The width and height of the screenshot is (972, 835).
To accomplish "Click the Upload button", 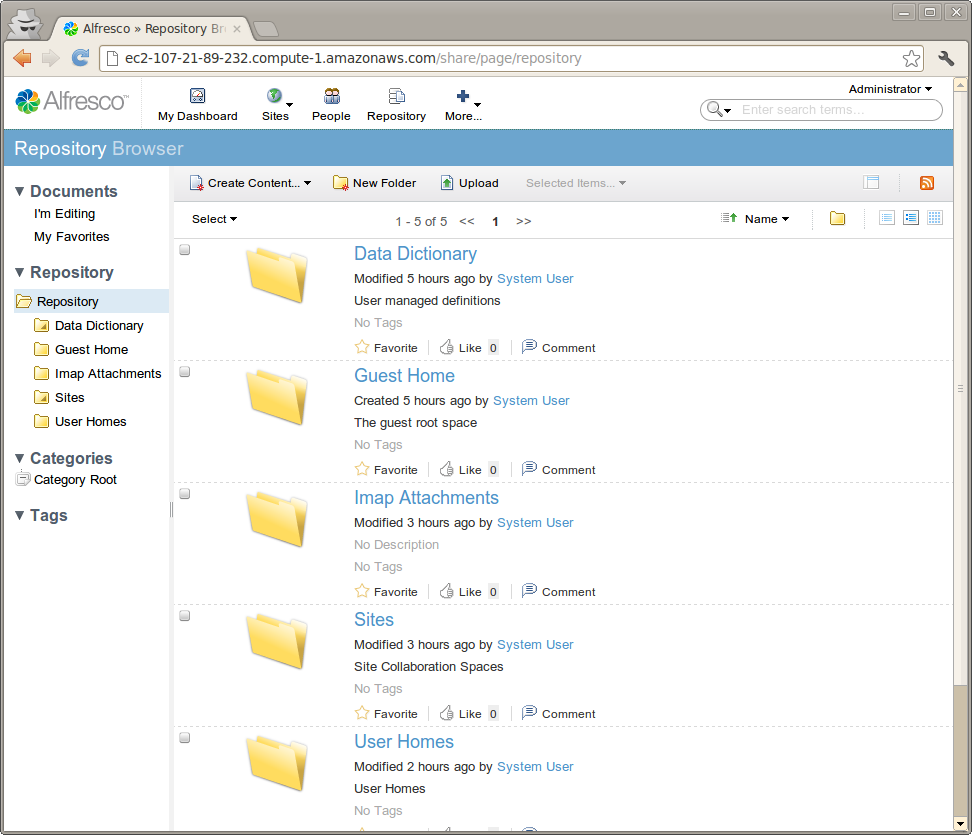I will click(x=469, y=183).
